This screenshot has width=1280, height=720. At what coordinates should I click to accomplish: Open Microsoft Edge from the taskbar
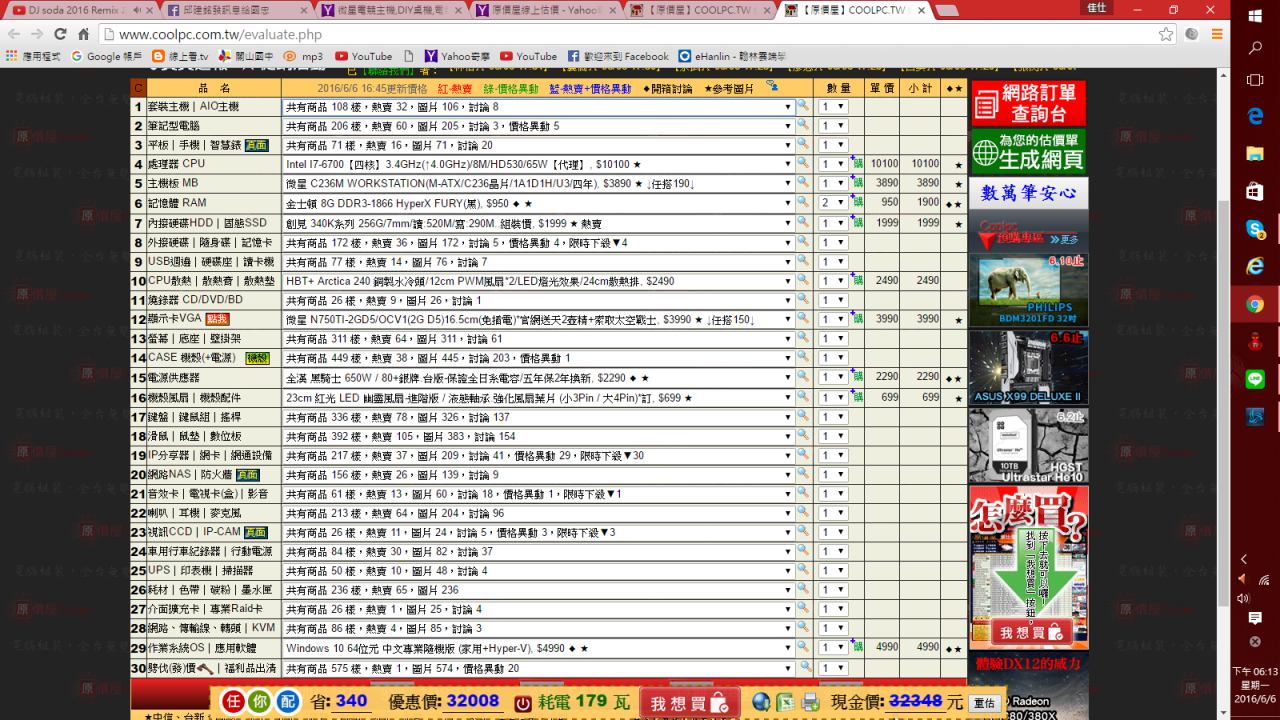click(1255, 116)
